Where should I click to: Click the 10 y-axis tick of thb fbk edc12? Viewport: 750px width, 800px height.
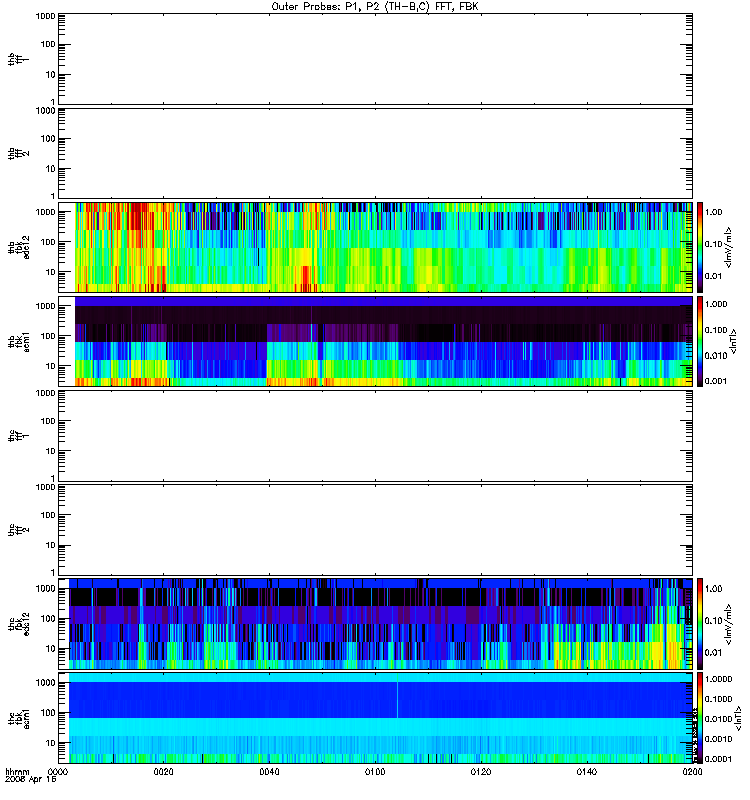click(51, 272)
